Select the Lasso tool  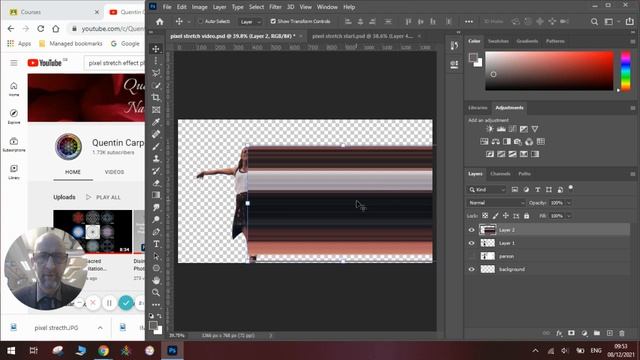(156, 73)
